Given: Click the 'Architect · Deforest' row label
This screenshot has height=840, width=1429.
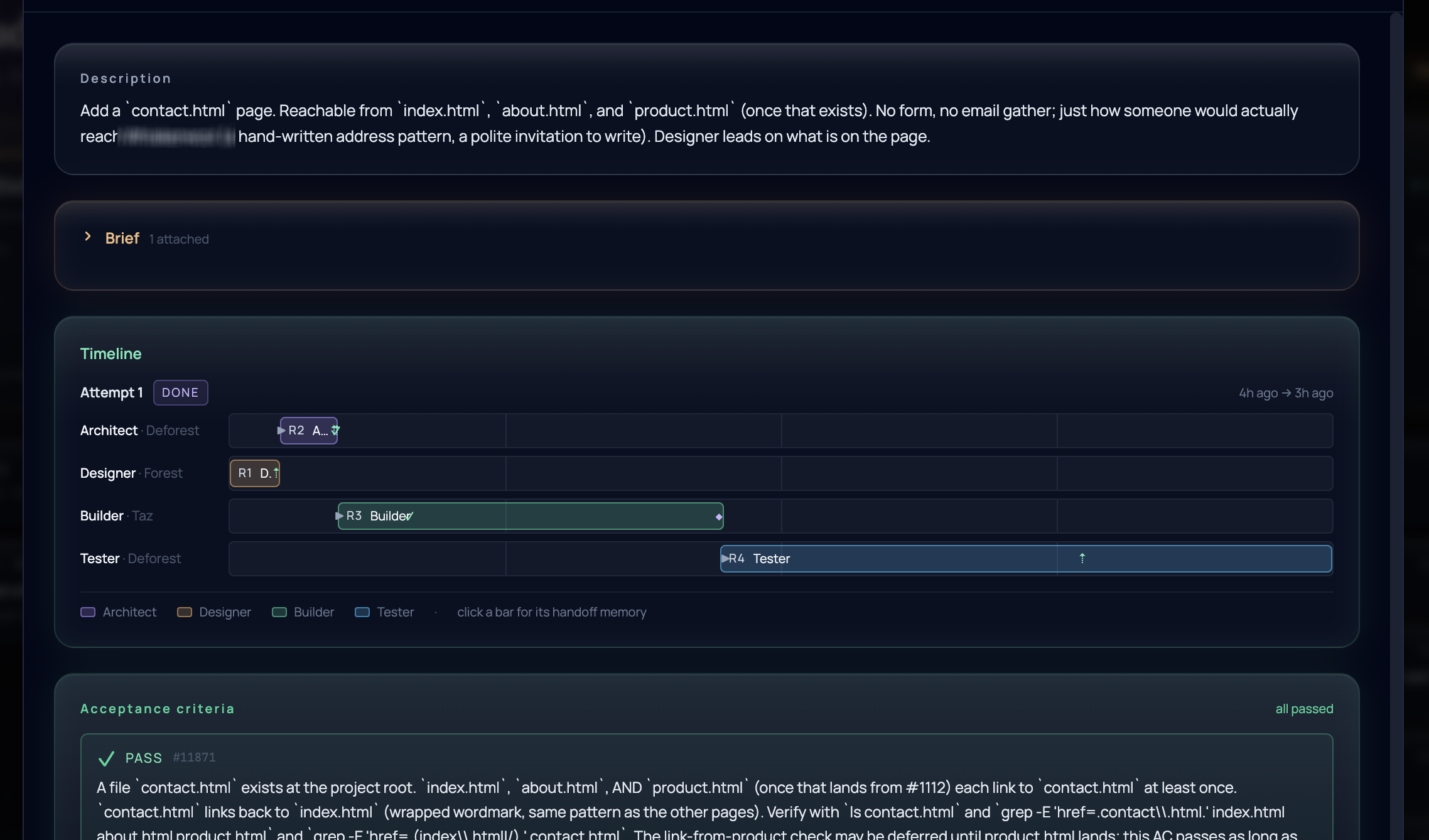Looking at the screenshot, I should (139, 430).
